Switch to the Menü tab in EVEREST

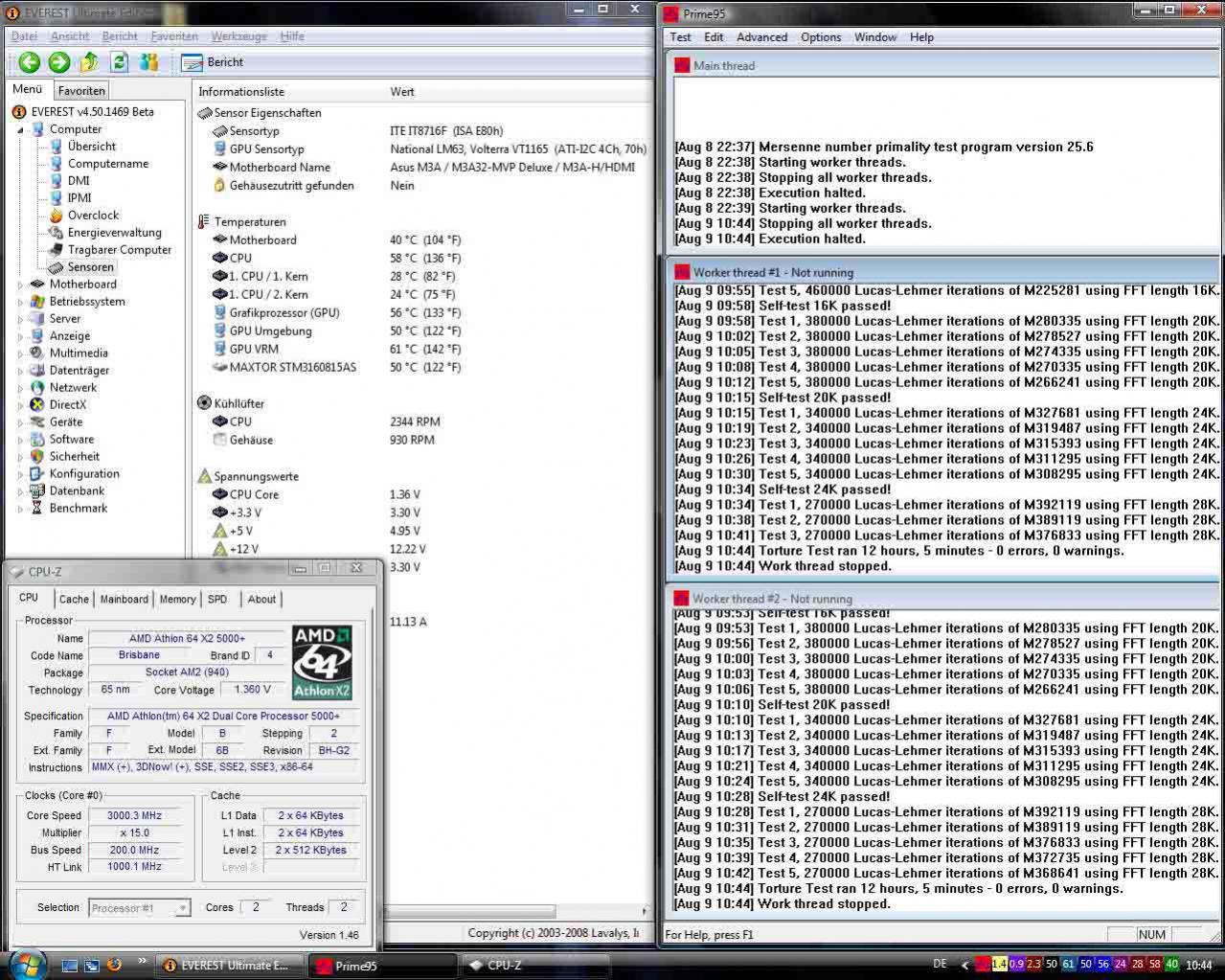point(28,89)
